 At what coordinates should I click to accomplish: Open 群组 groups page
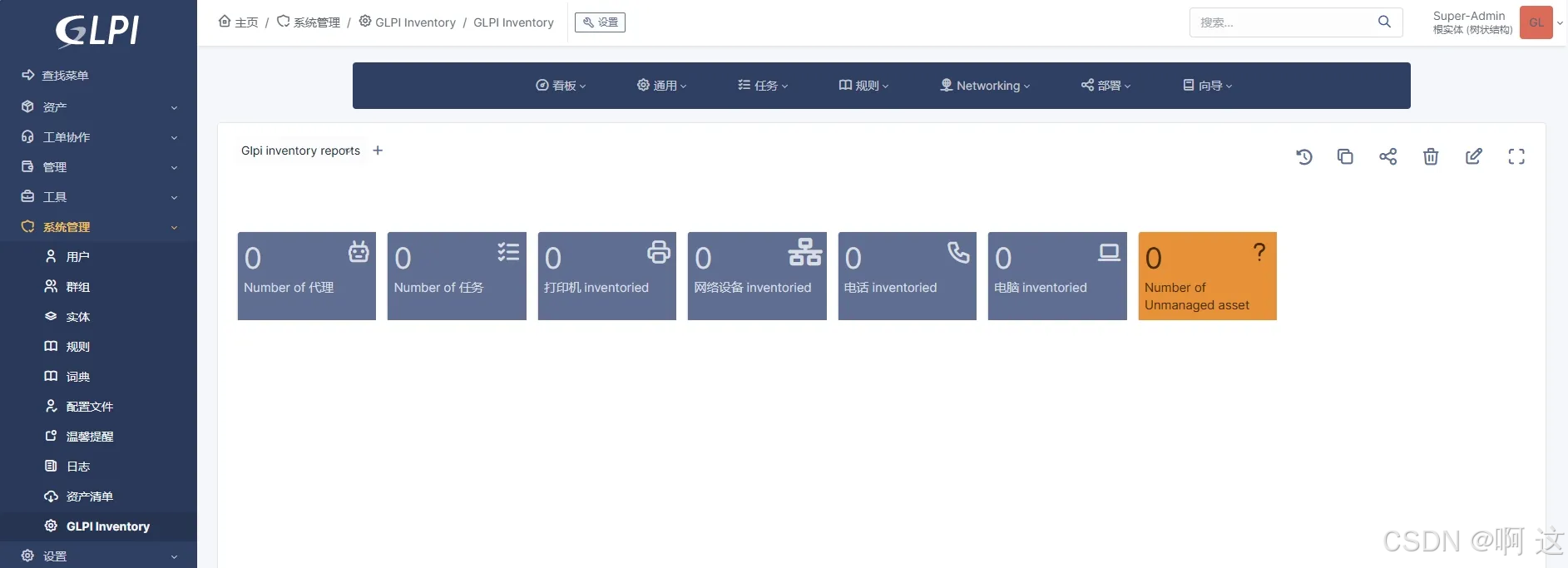coord(98,287)
